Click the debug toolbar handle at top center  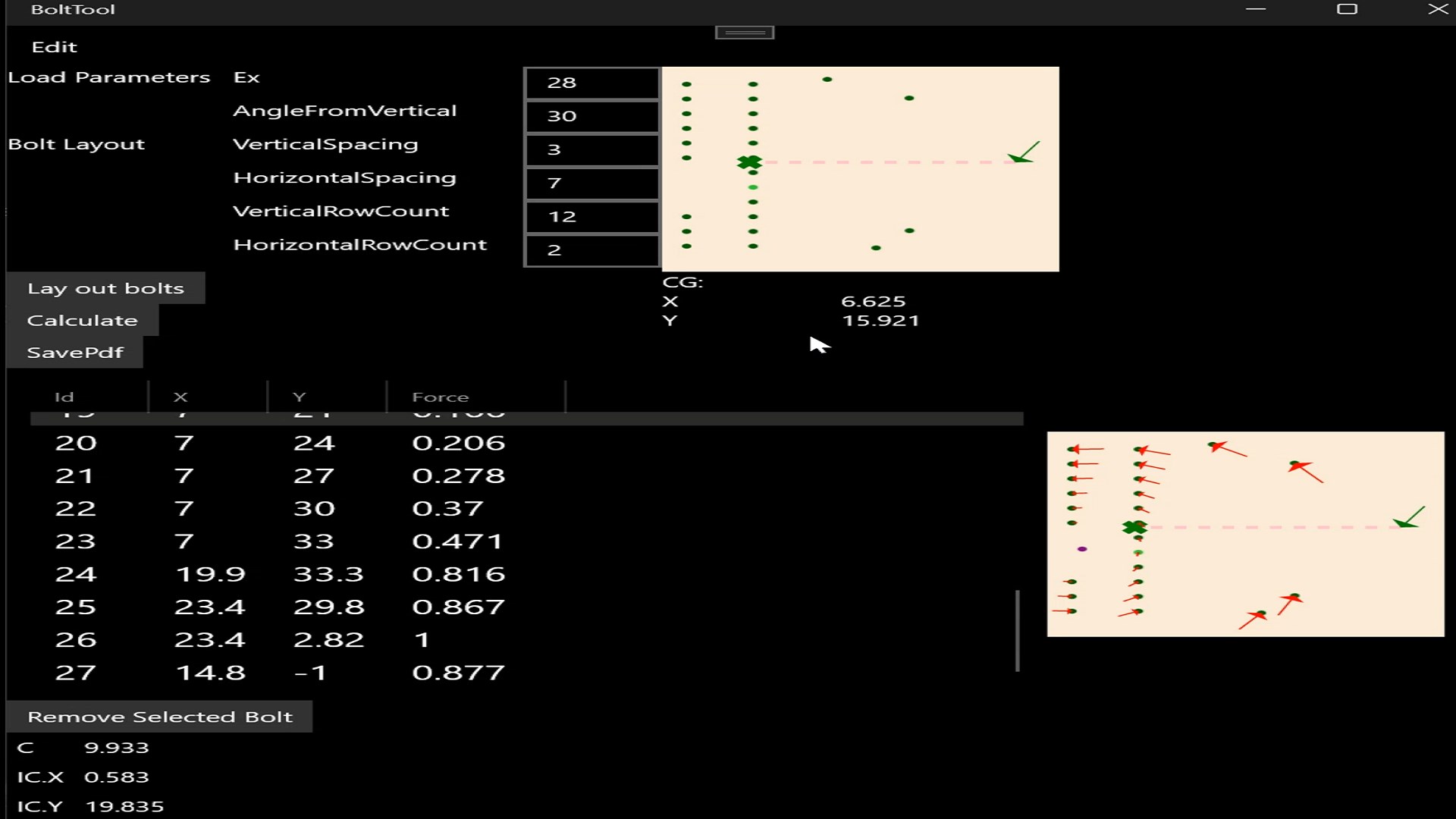(745, 33)
